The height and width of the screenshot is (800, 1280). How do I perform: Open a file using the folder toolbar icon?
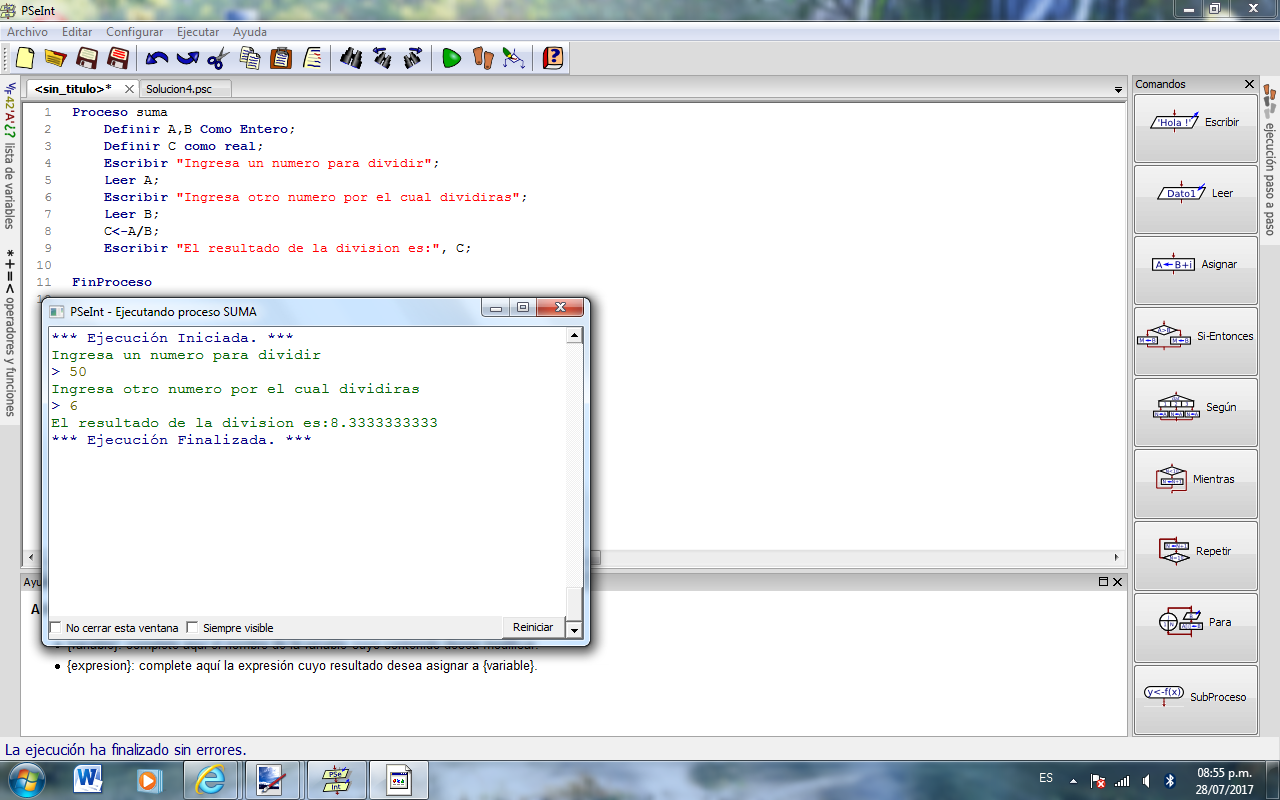[x=55, y=58]
